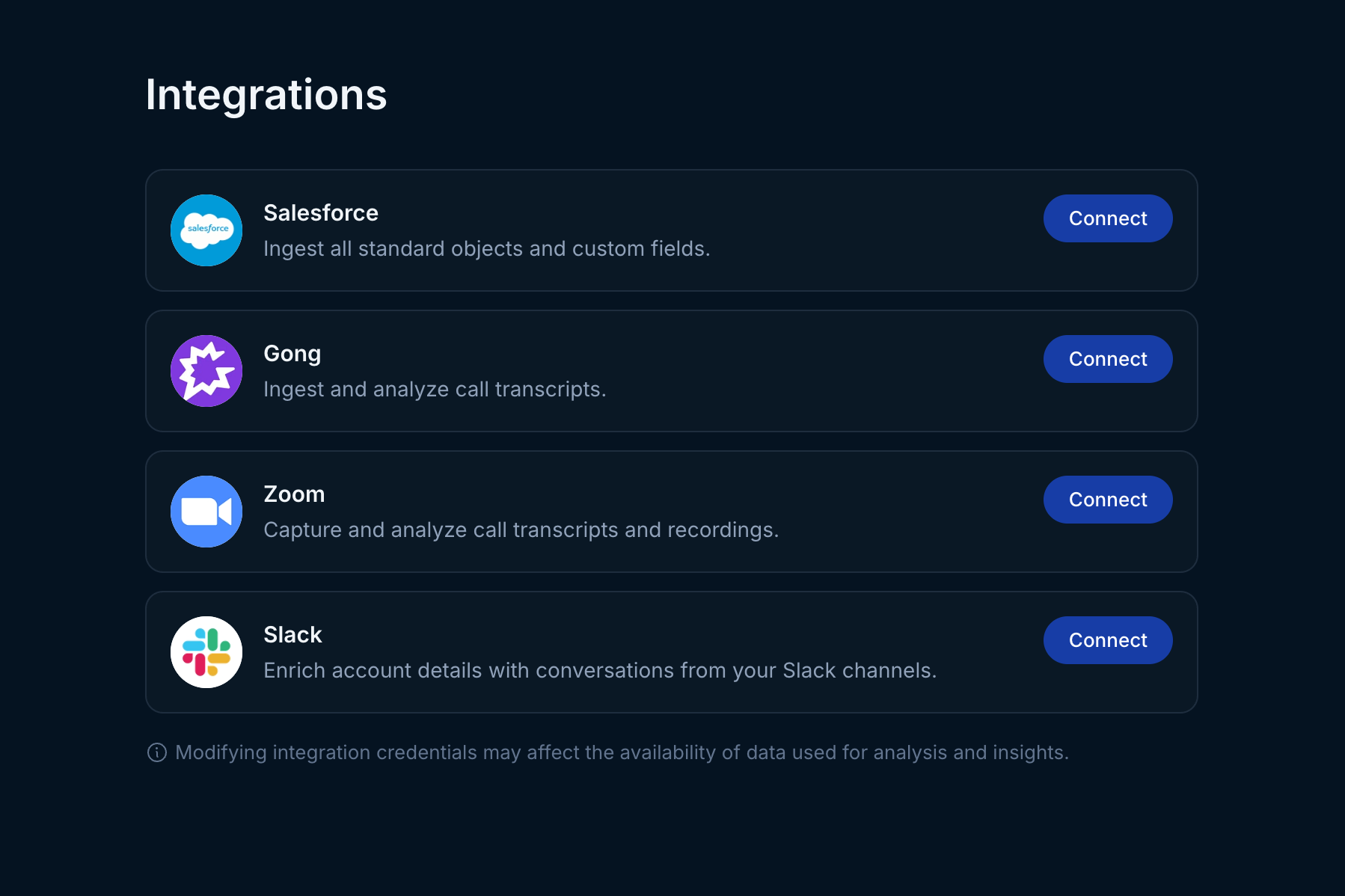Screen dimensions: 1345x896
Task: Click the colorful Slack logo icon
Action: click(206, 652)
